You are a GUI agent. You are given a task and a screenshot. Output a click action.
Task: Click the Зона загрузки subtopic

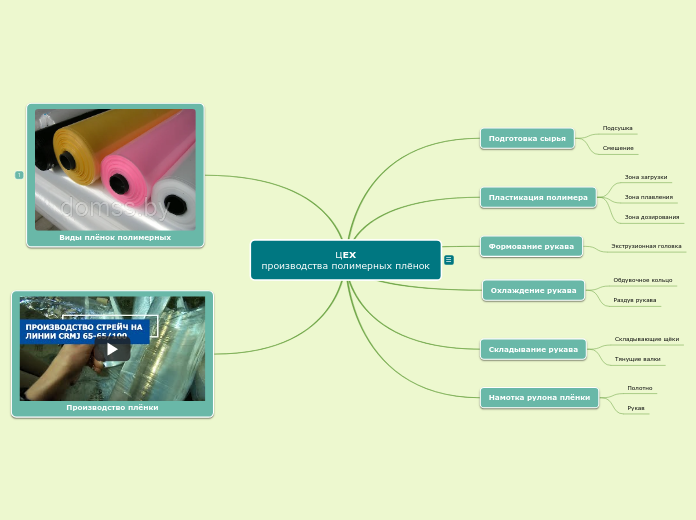pos(646,177)
